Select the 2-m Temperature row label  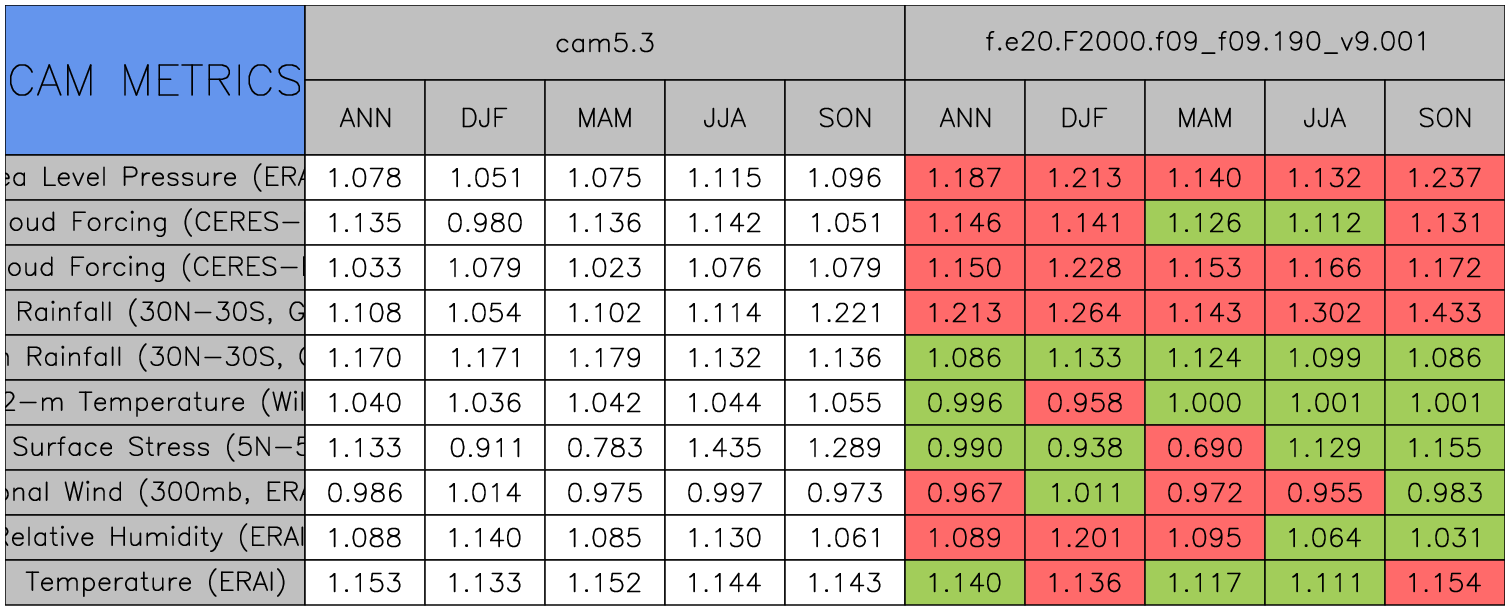pos(155,403)
